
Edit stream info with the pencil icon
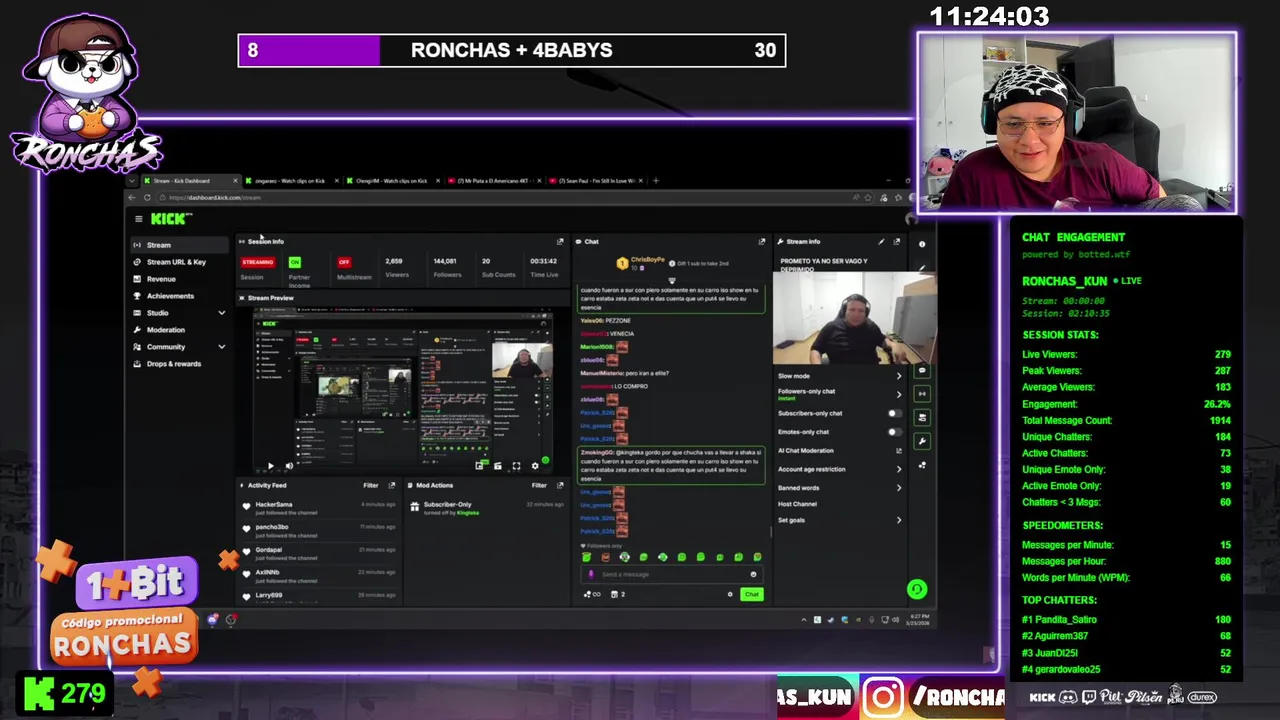pos(881,241)
